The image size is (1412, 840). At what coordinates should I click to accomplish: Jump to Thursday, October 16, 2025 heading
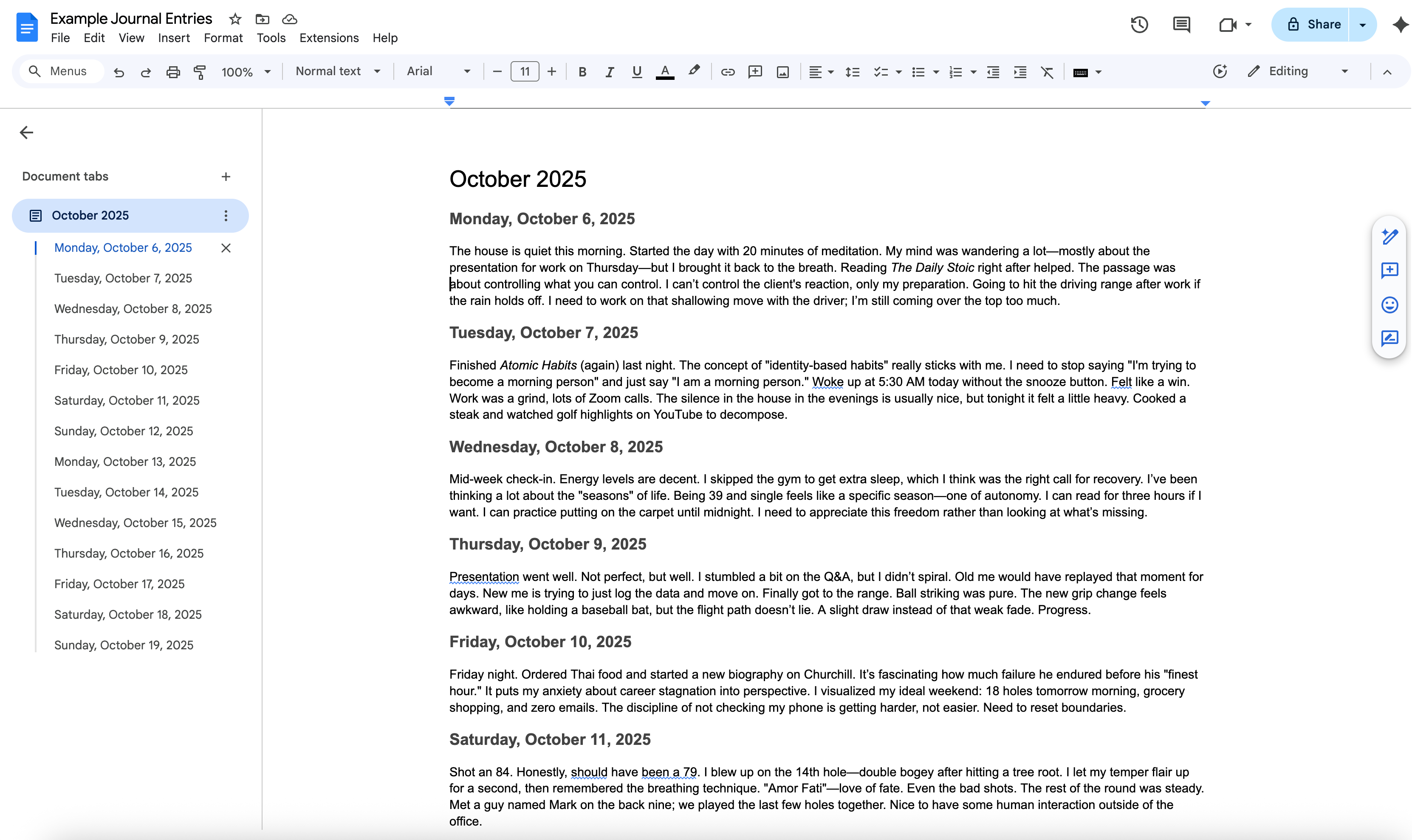click(x=129, y=553)
